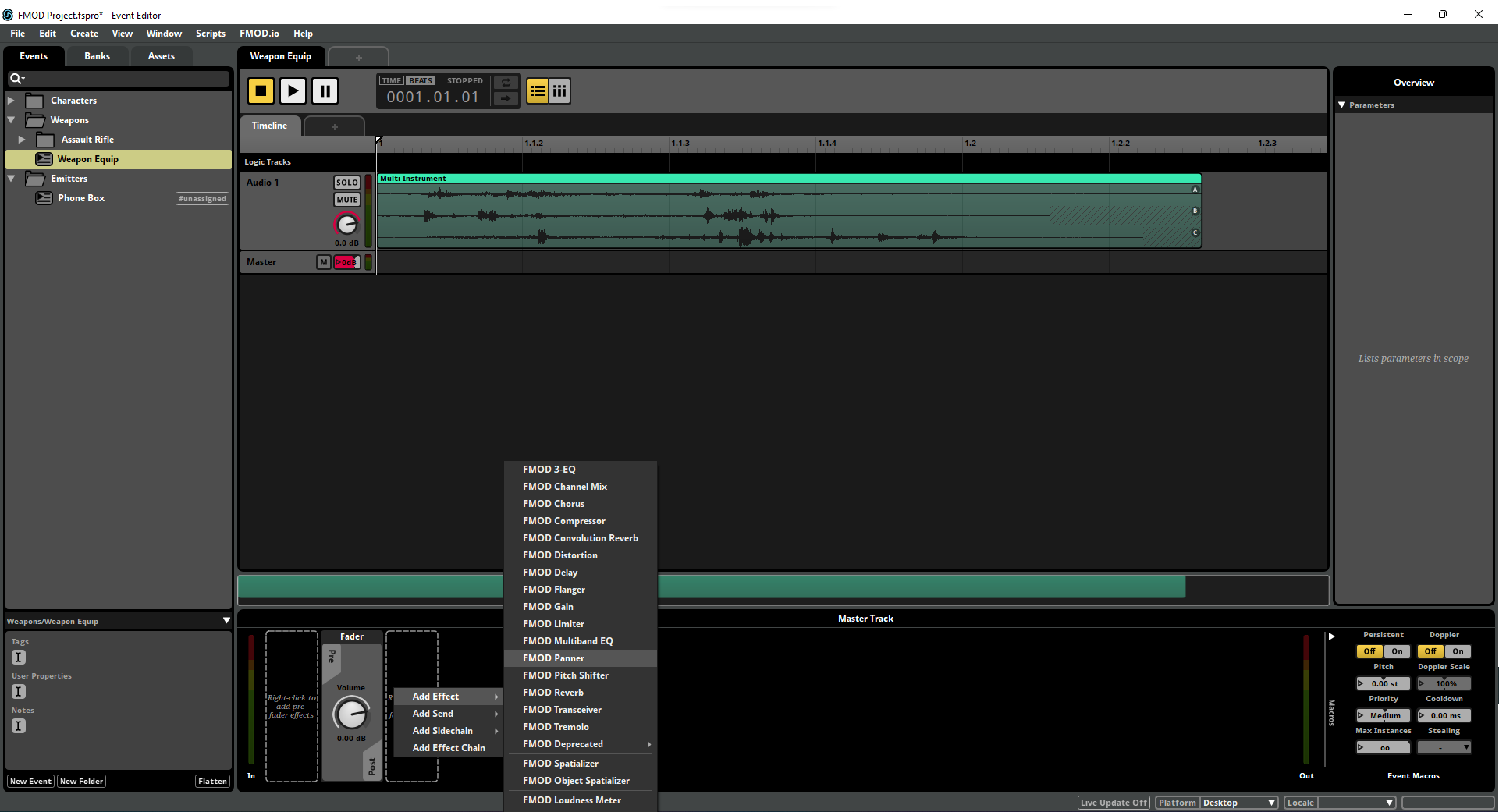Mute the Master track with M
This screenshot has width=1499, height=812.
point(323,262)
